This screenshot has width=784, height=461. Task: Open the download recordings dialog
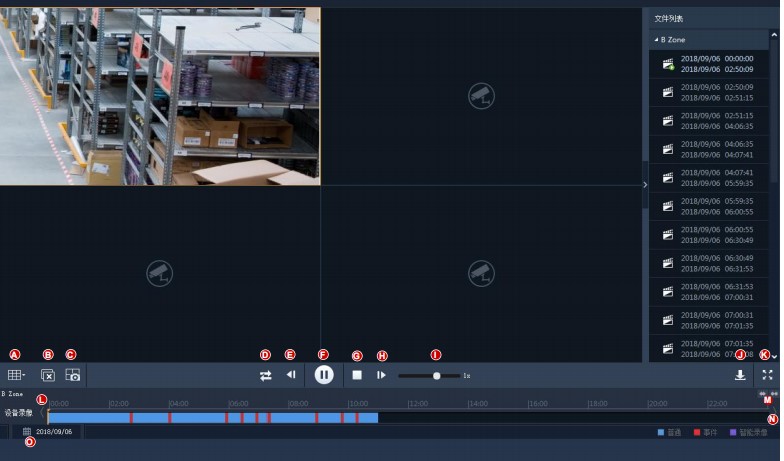(740, 374)
